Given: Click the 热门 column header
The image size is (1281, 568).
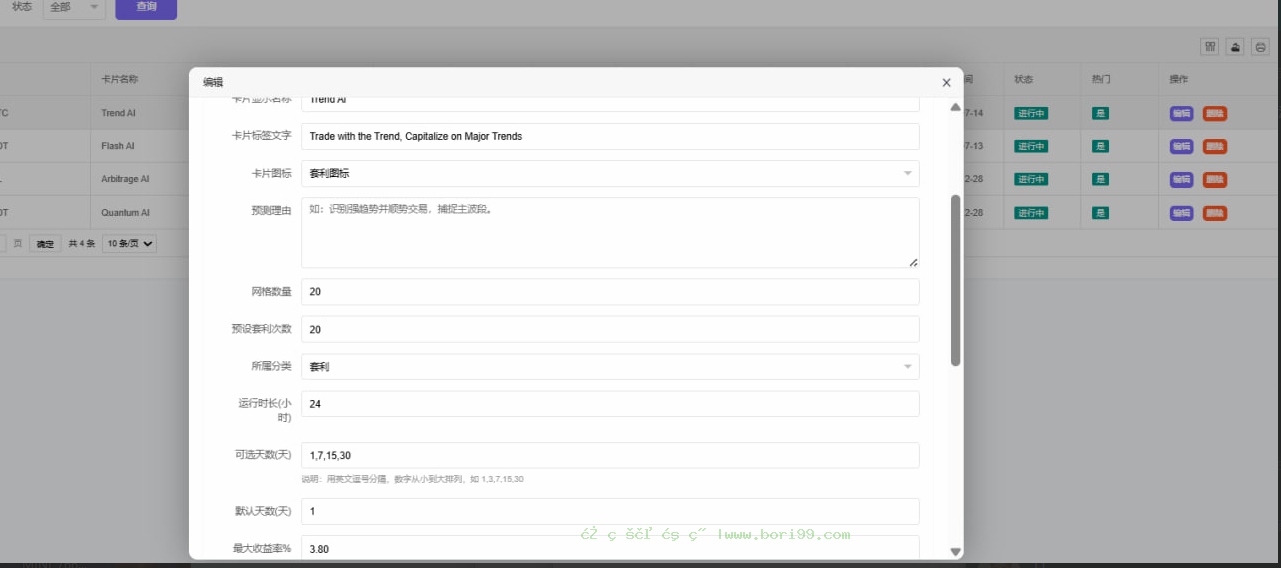Looking at the screenshot, I should click(x=1101, y=79).
